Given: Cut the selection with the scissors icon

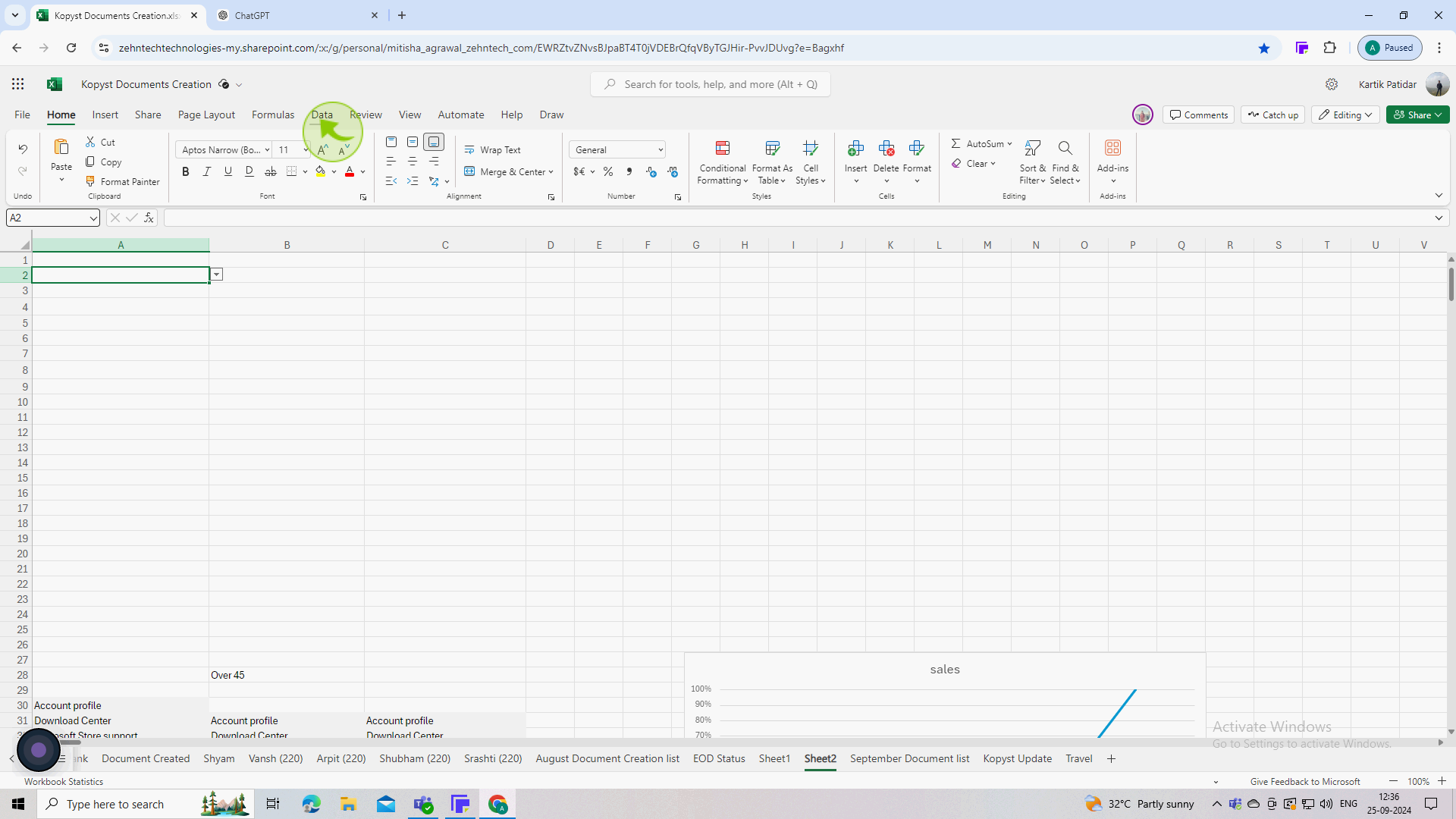Looking at the screenshot, I should click(x=90, y=142).
